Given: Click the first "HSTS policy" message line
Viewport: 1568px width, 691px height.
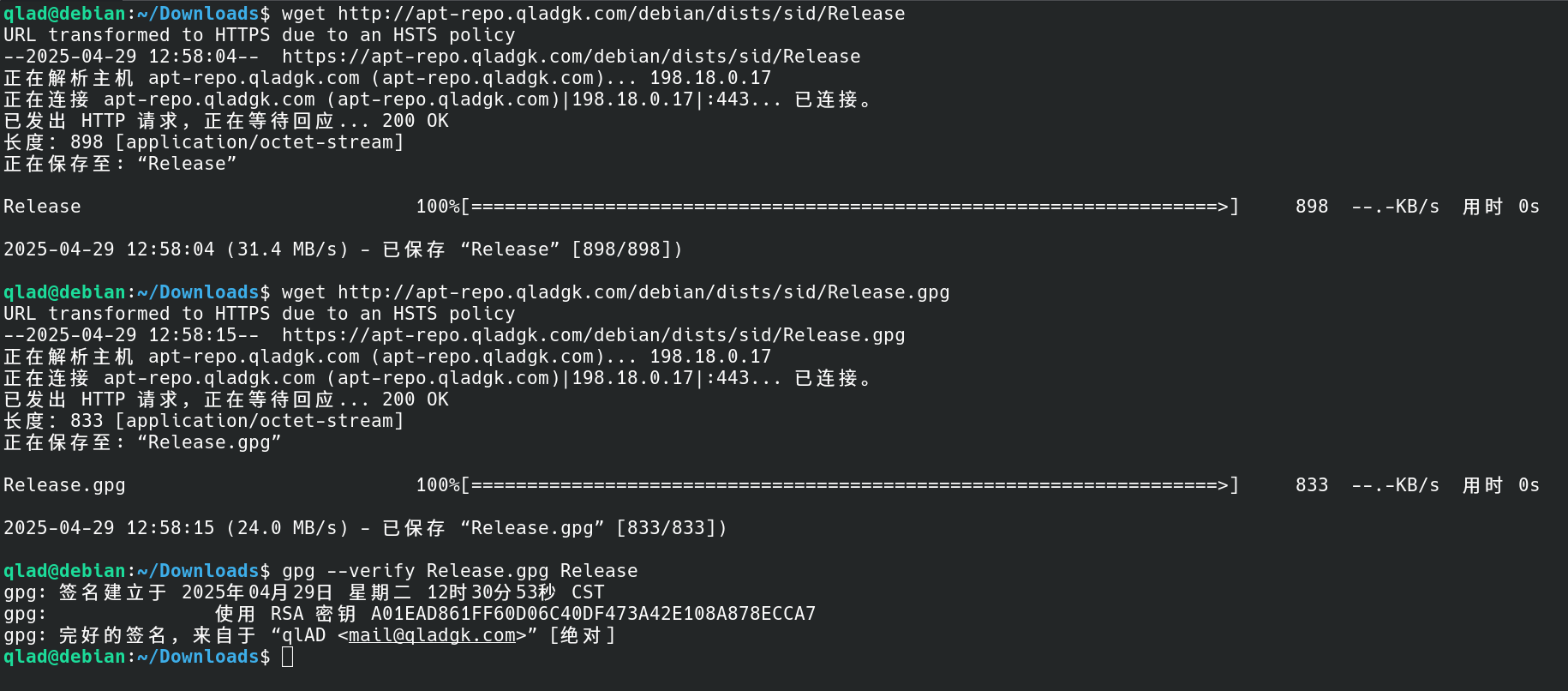Looking at the screenshot, I should [x=260, y=35].
